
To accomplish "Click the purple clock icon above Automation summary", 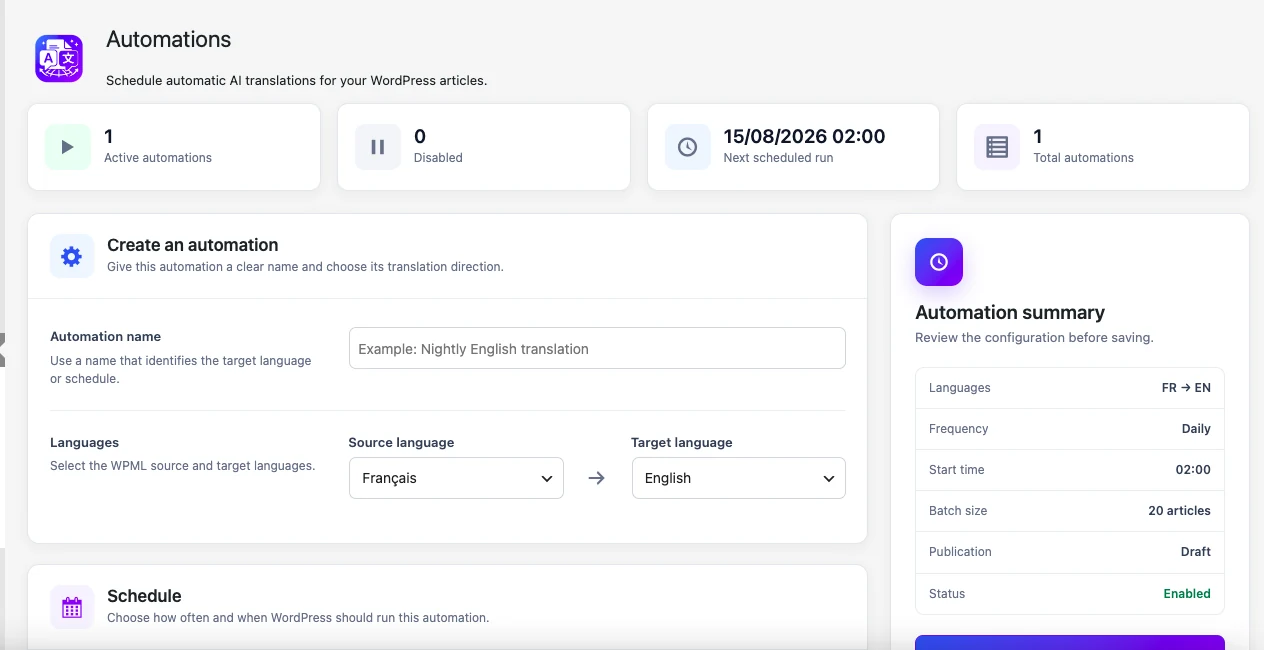I will click(939, 262).
